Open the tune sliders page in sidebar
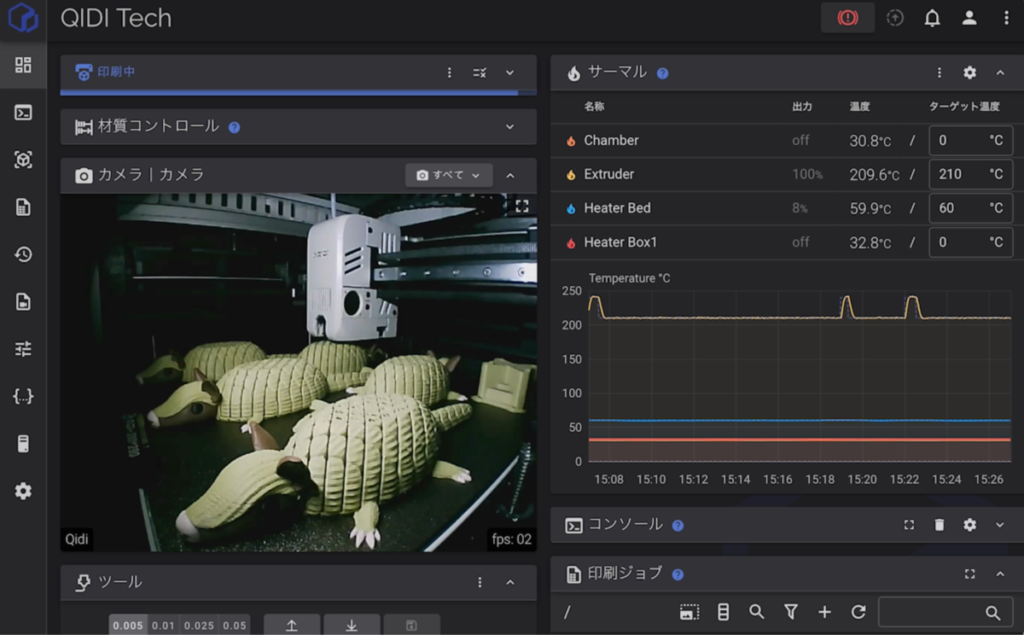Viewport: 1024px width, 635px height. pos(23,349)
